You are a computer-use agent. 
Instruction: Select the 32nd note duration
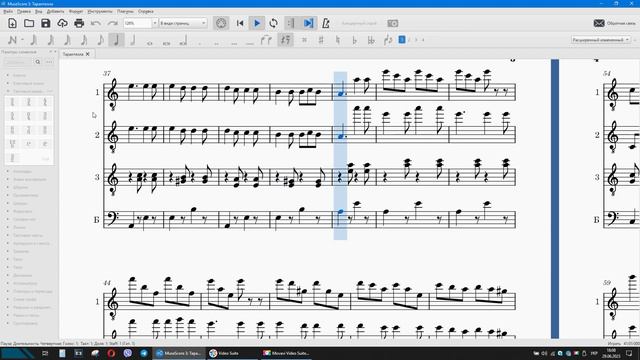67,40
